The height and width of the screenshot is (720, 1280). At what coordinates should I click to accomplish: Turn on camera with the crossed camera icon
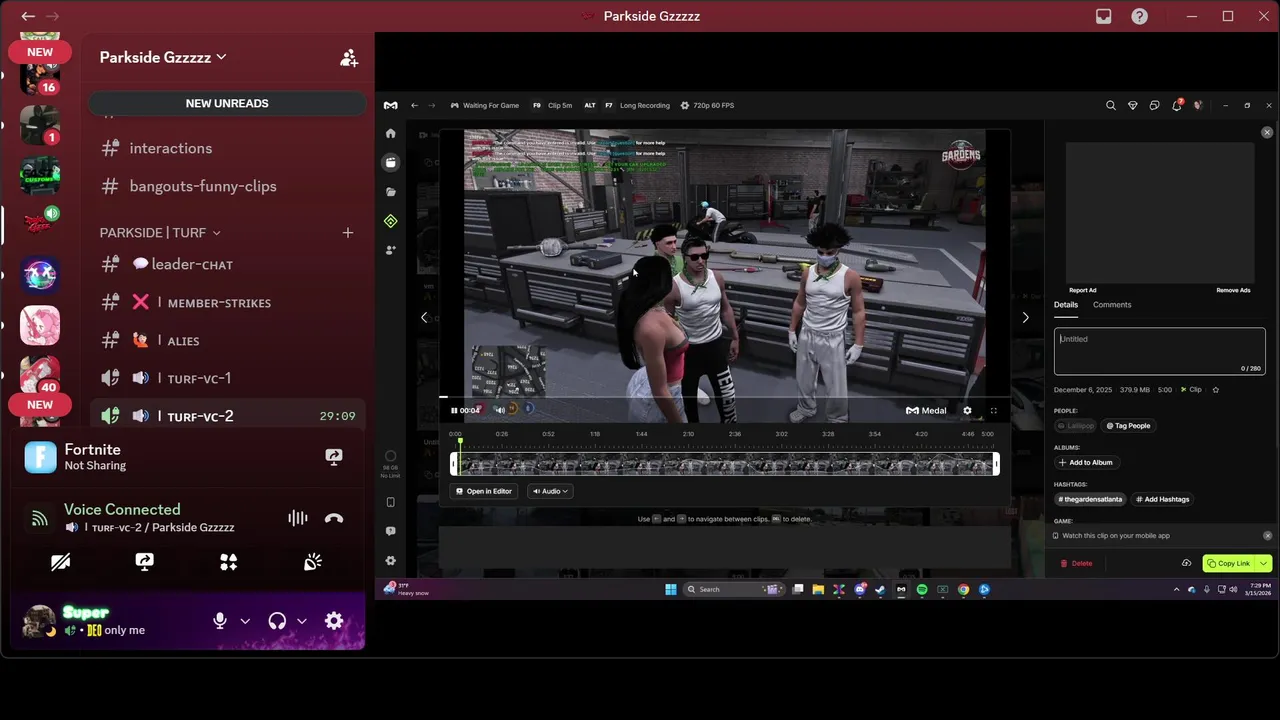pyautogui.click(x=60, y=562)
